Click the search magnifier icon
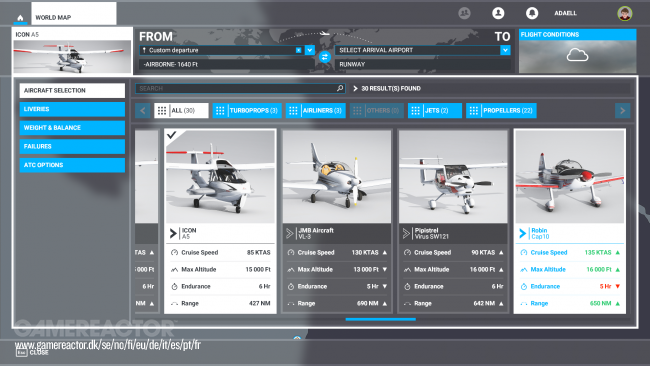The width and height of the screenshot is (650, 366). [x=340, y=88]
